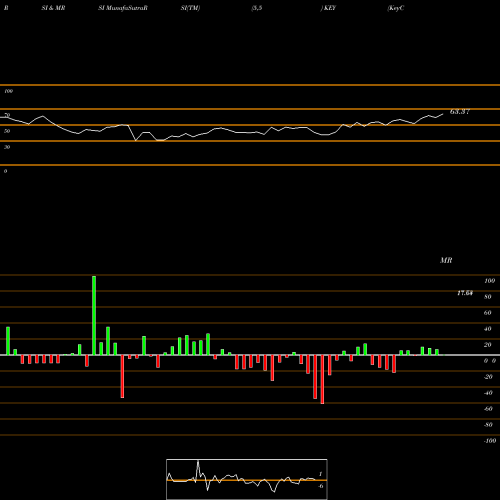Click the MR axis label 60

click(487, 313)
